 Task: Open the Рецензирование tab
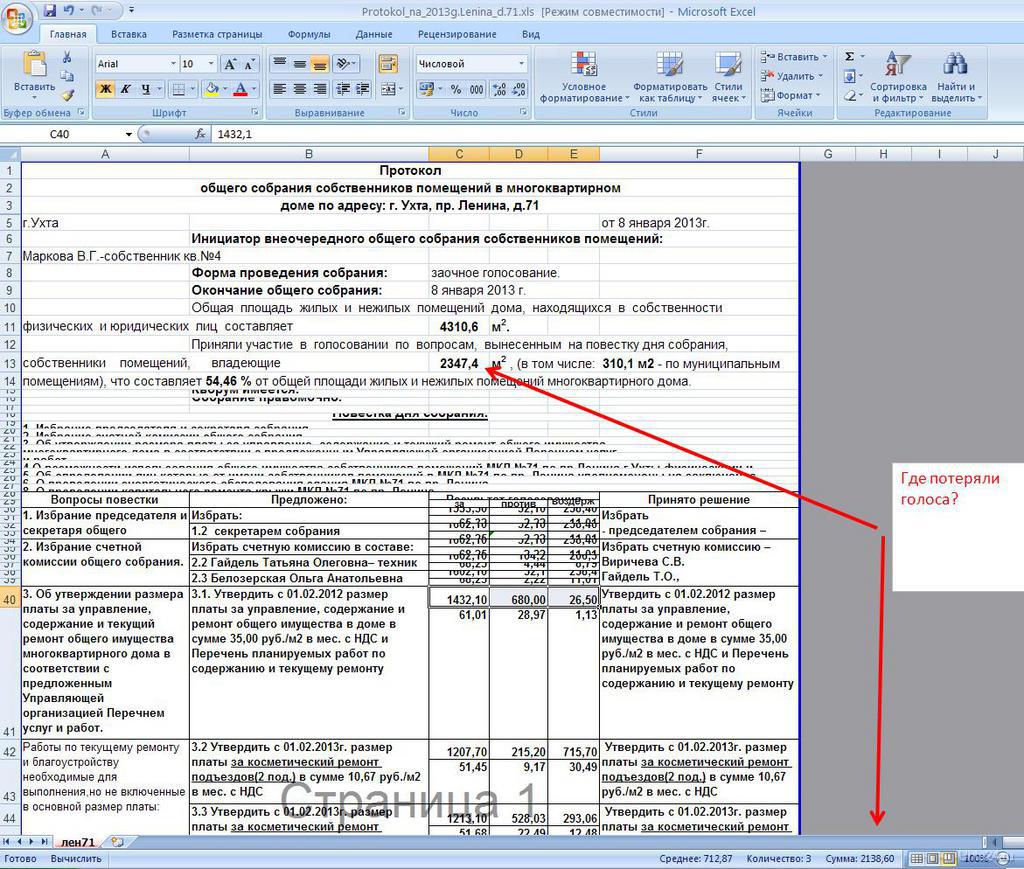(x=457, y=34)
